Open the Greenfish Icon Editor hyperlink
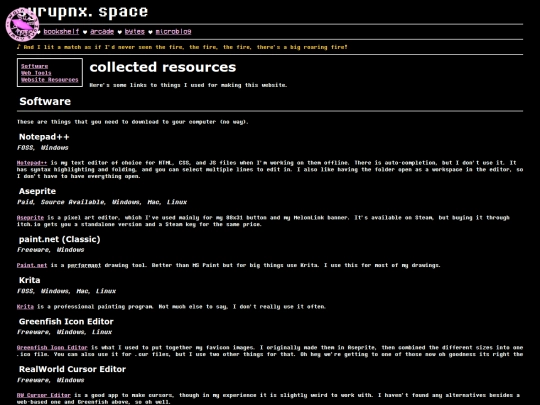 coord(52,347)
